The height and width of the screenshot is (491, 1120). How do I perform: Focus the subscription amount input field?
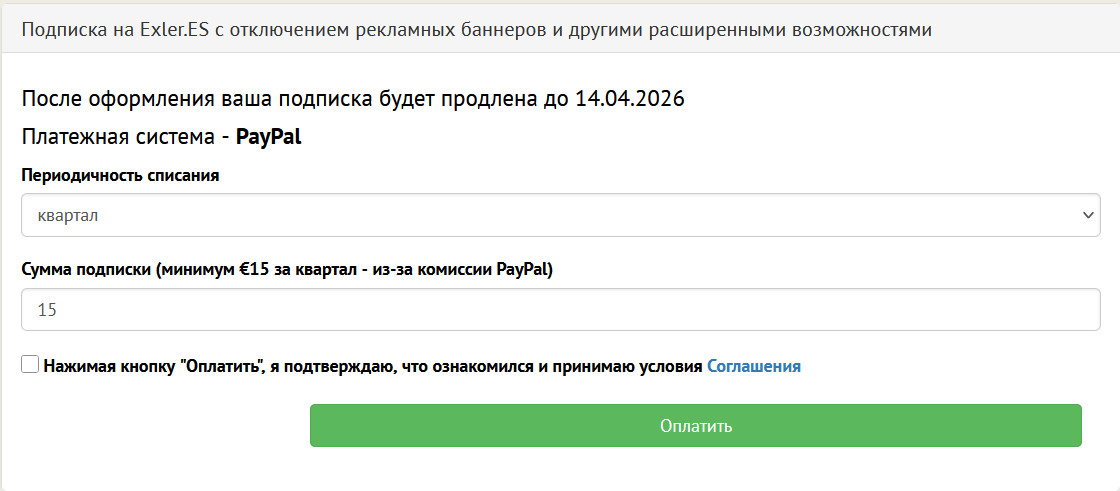(x=560, y=310)
